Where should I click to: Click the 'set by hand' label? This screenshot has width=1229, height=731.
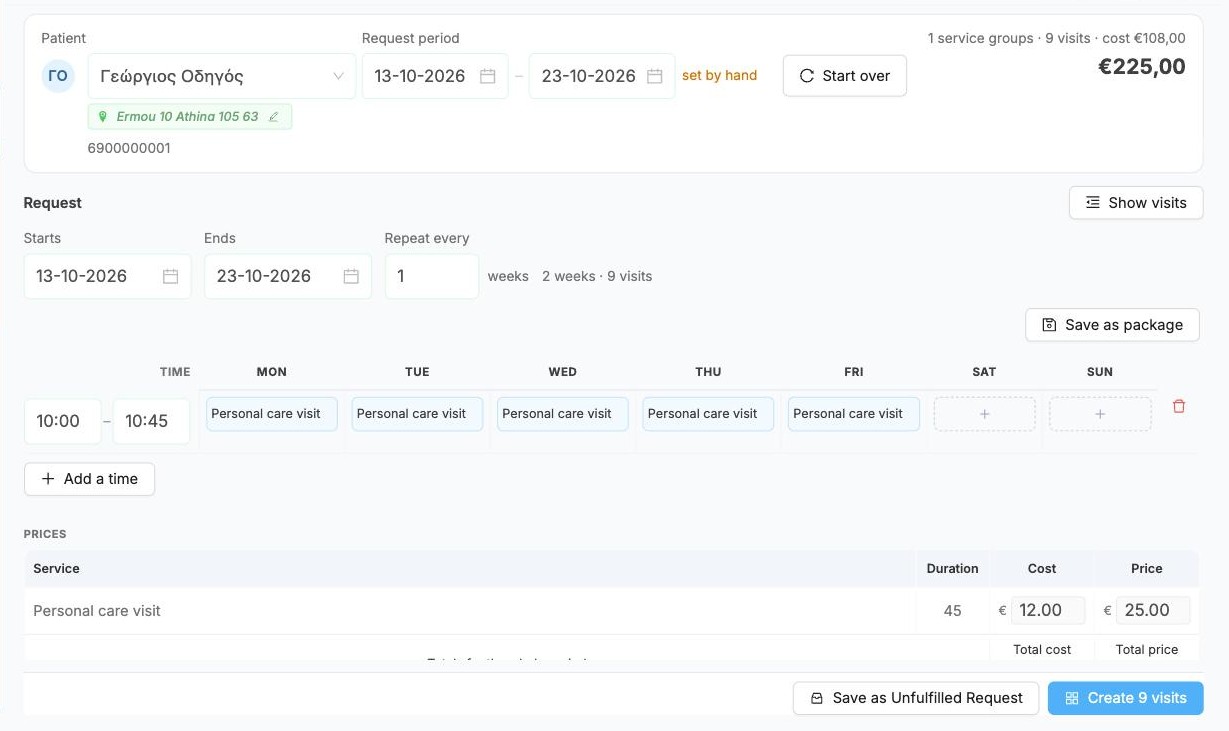[719, 76]
